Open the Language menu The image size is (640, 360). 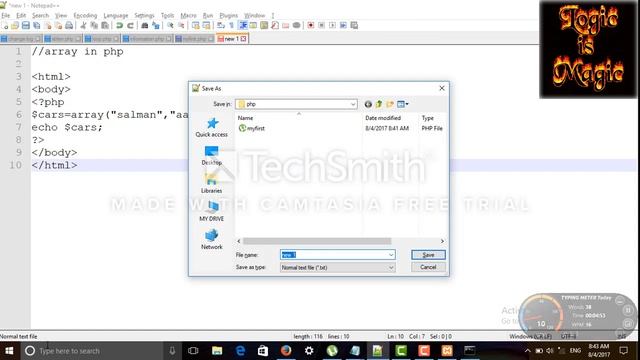116,15
